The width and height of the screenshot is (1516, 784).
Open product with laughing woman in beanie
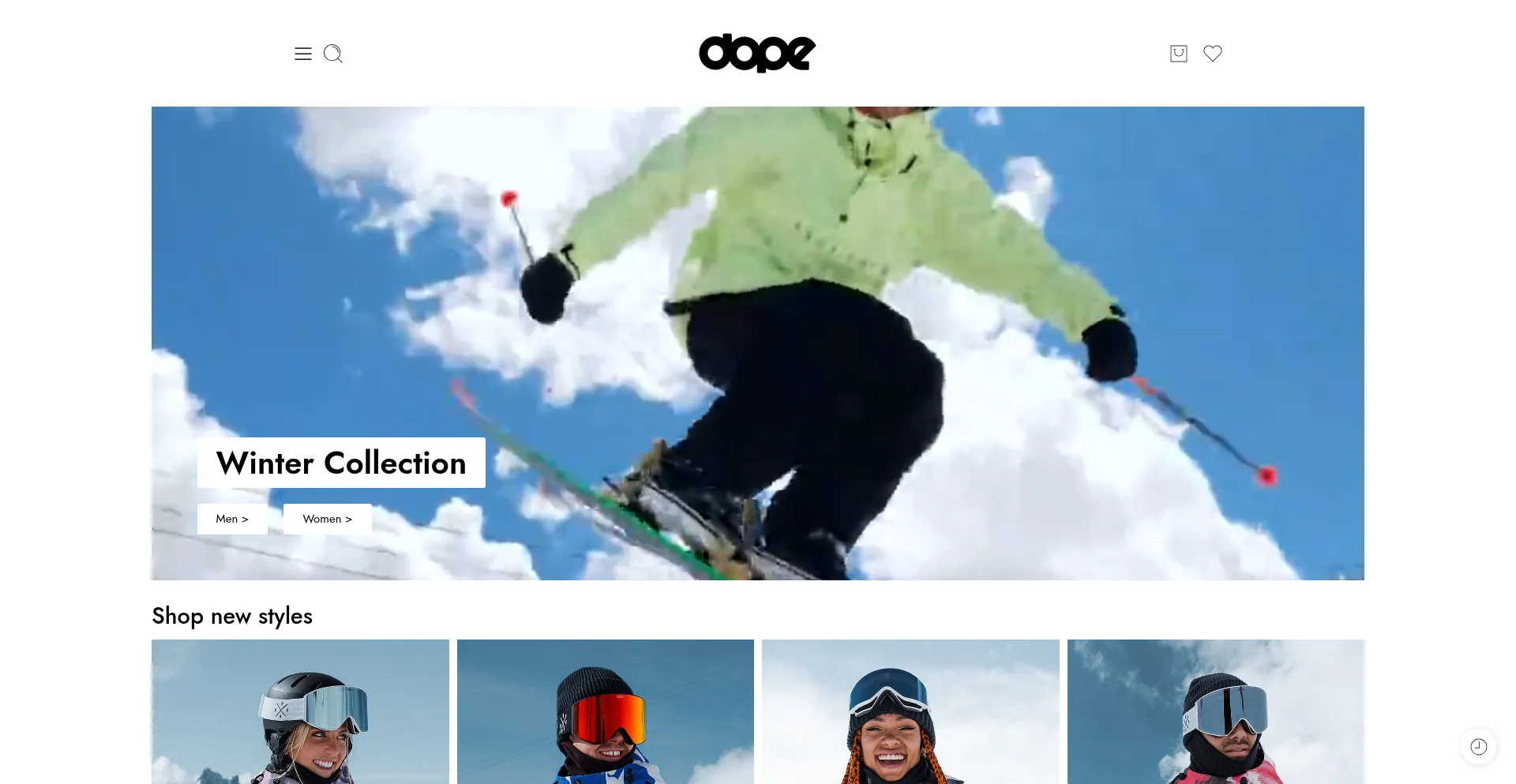click(910, 711)
